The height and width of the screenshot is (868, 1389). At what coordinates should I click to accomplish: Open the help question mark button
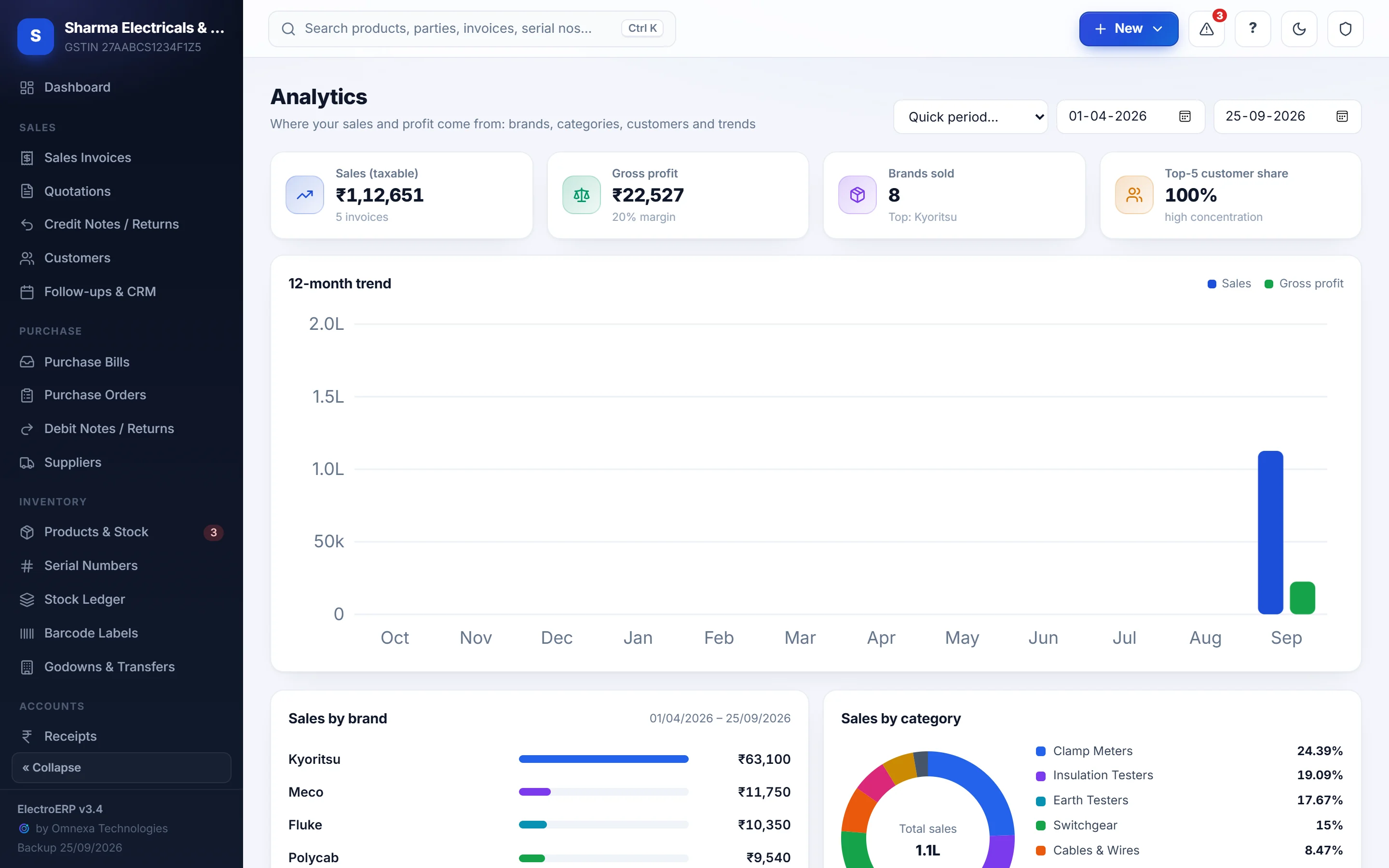(1253, 29)
